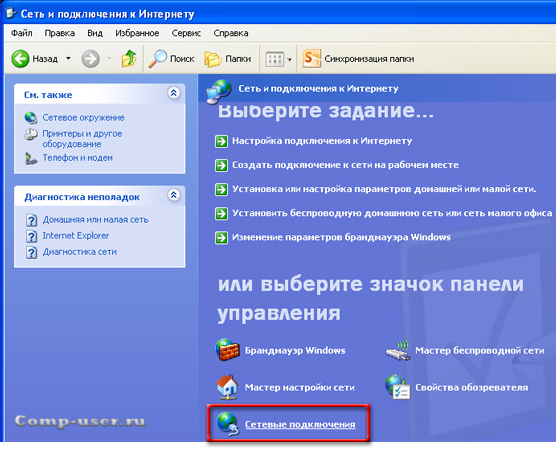The image size is (556, 451).
Task: Open the Избранное menu
Action: (137, 33)
